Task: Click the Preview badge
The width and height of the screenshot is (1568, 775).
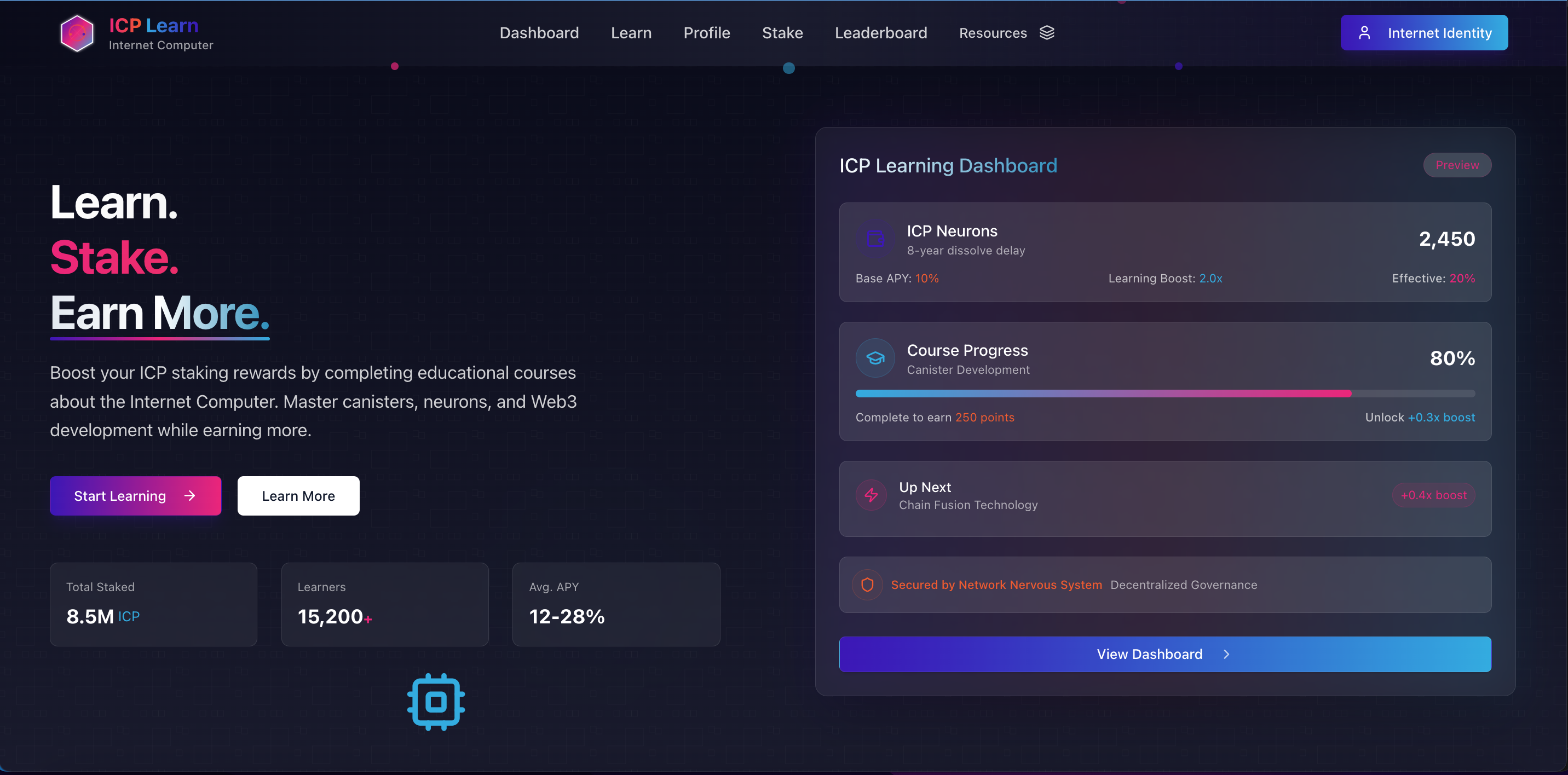Action: [x=1457, y=165]
